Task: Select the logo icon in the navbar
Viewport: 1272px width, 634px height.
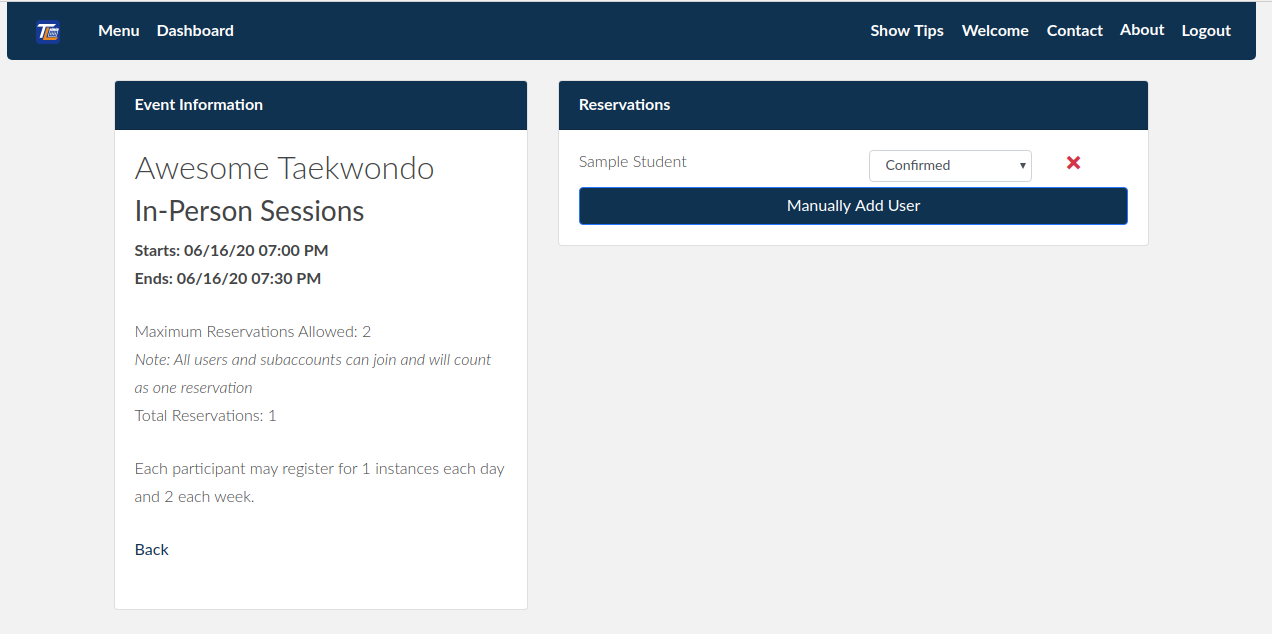Action: tap(47, 30)
